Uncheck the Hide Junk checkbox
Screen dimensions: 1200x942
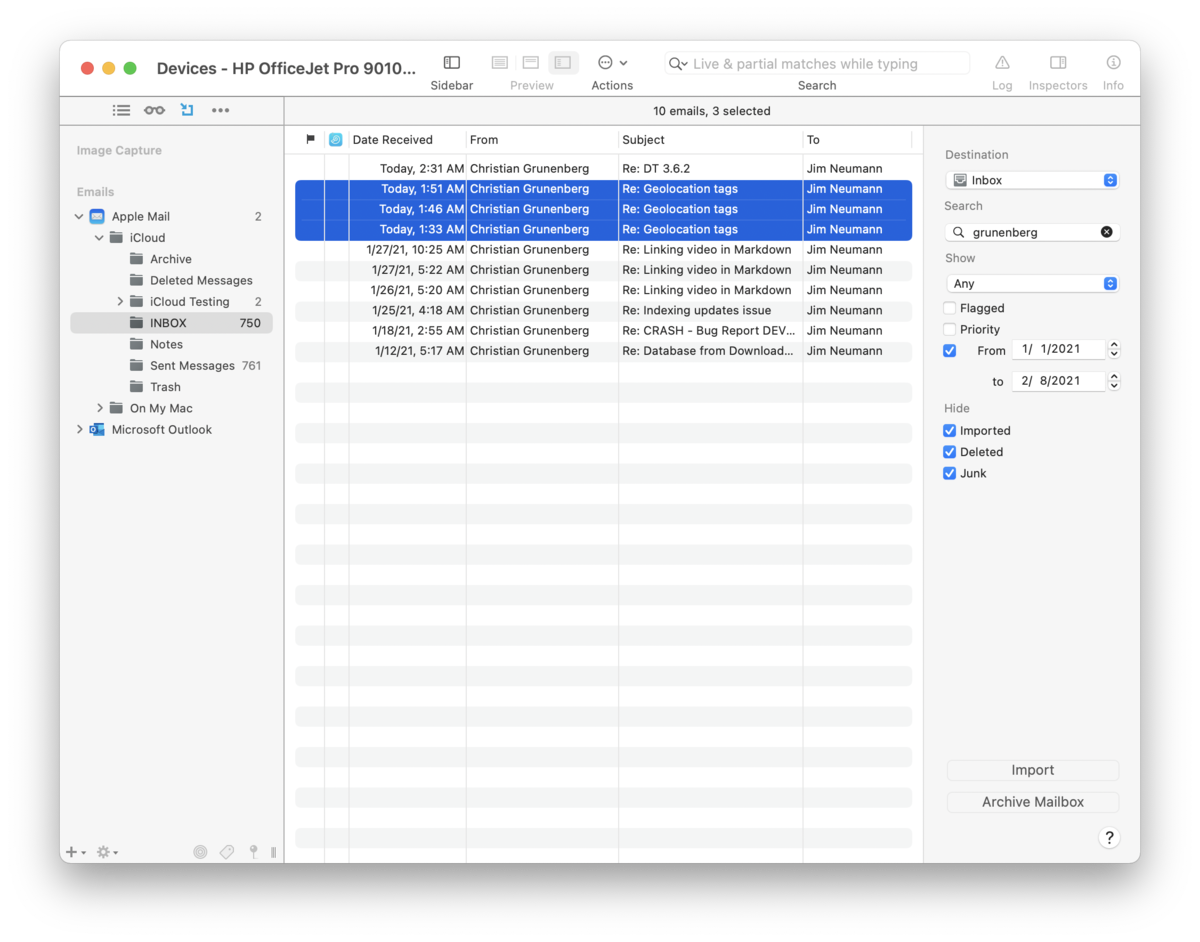[950, 473]
